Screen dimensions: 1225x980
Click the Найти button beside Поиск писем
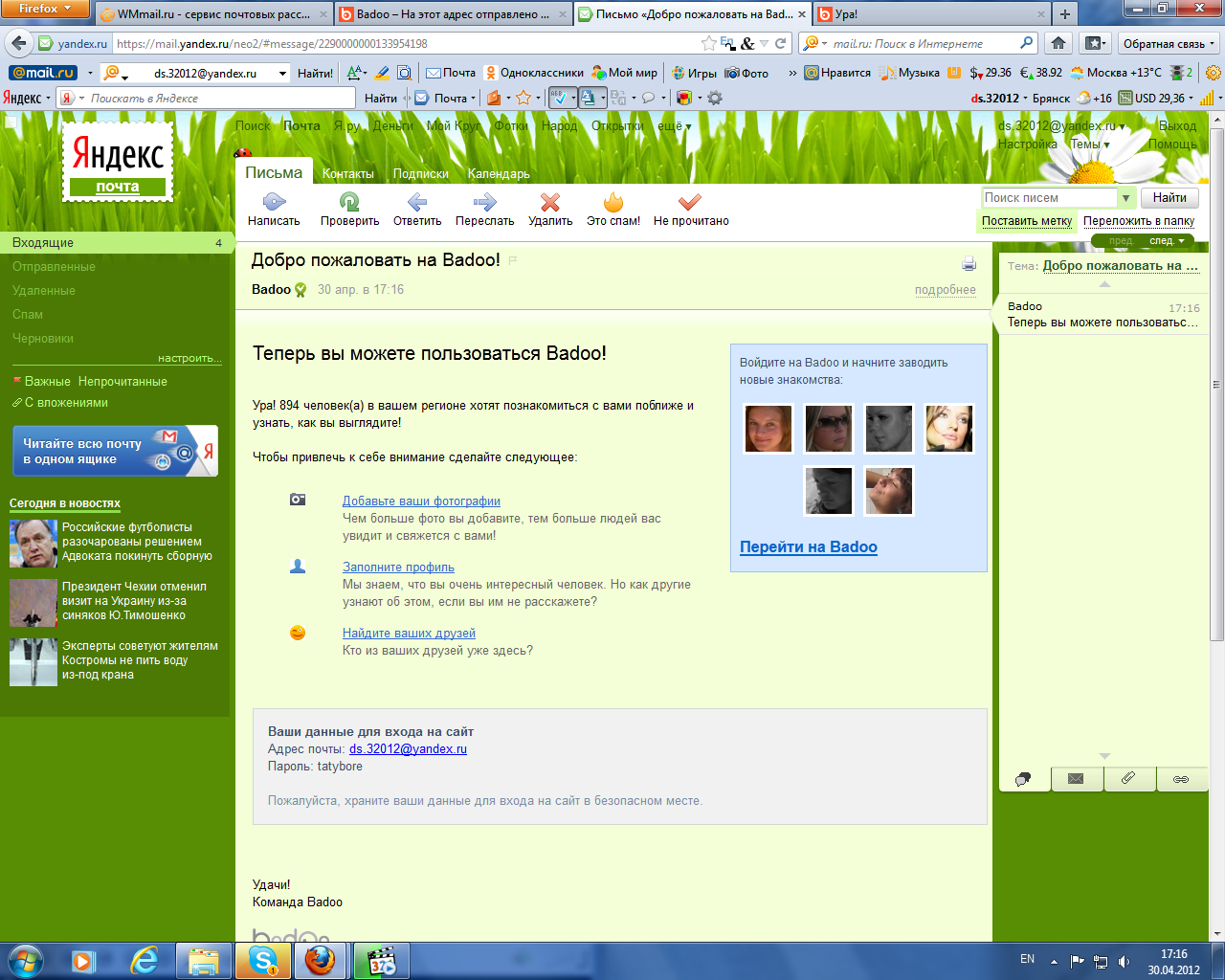click(1169, 198)
